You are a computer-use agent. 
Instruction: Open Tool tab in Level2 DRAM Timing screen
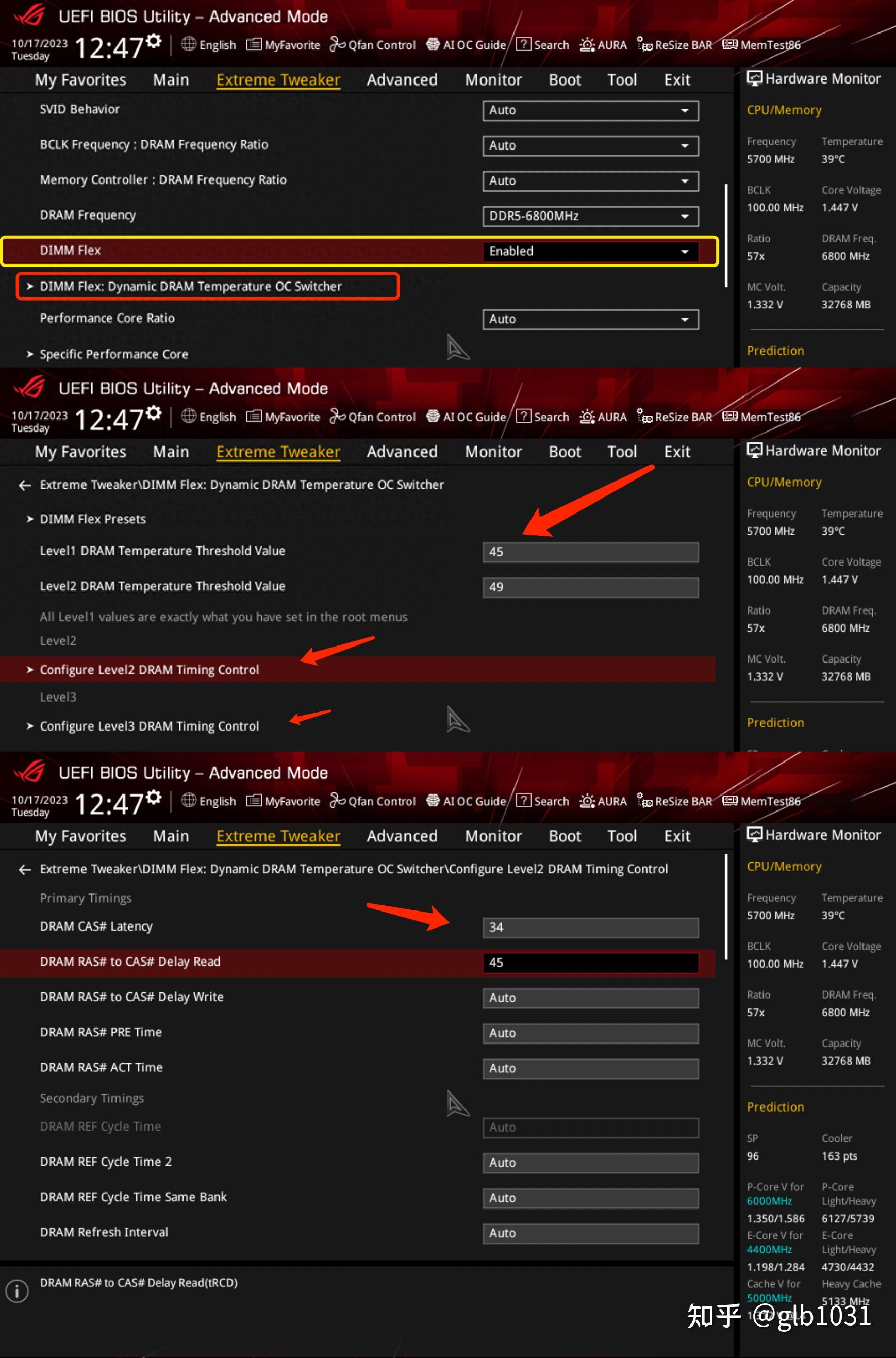click(x=622, y=836)
